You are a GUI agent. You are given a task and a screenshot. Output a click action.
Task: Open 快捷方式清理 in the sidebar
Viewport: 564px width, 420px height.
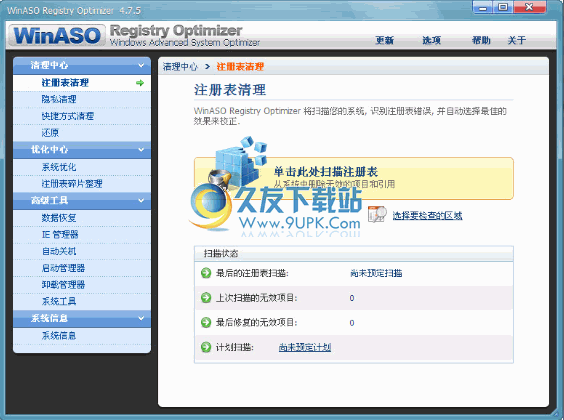pyautogui.click(x=82, y=116)
